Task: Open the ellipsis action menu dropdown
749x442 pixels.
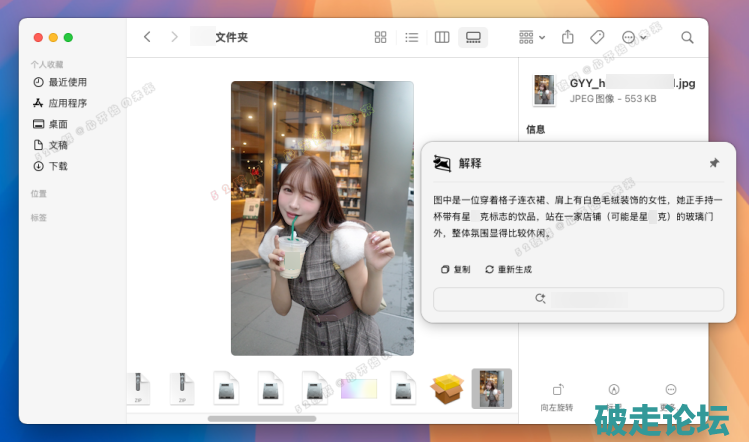Action: click(634, 37)
